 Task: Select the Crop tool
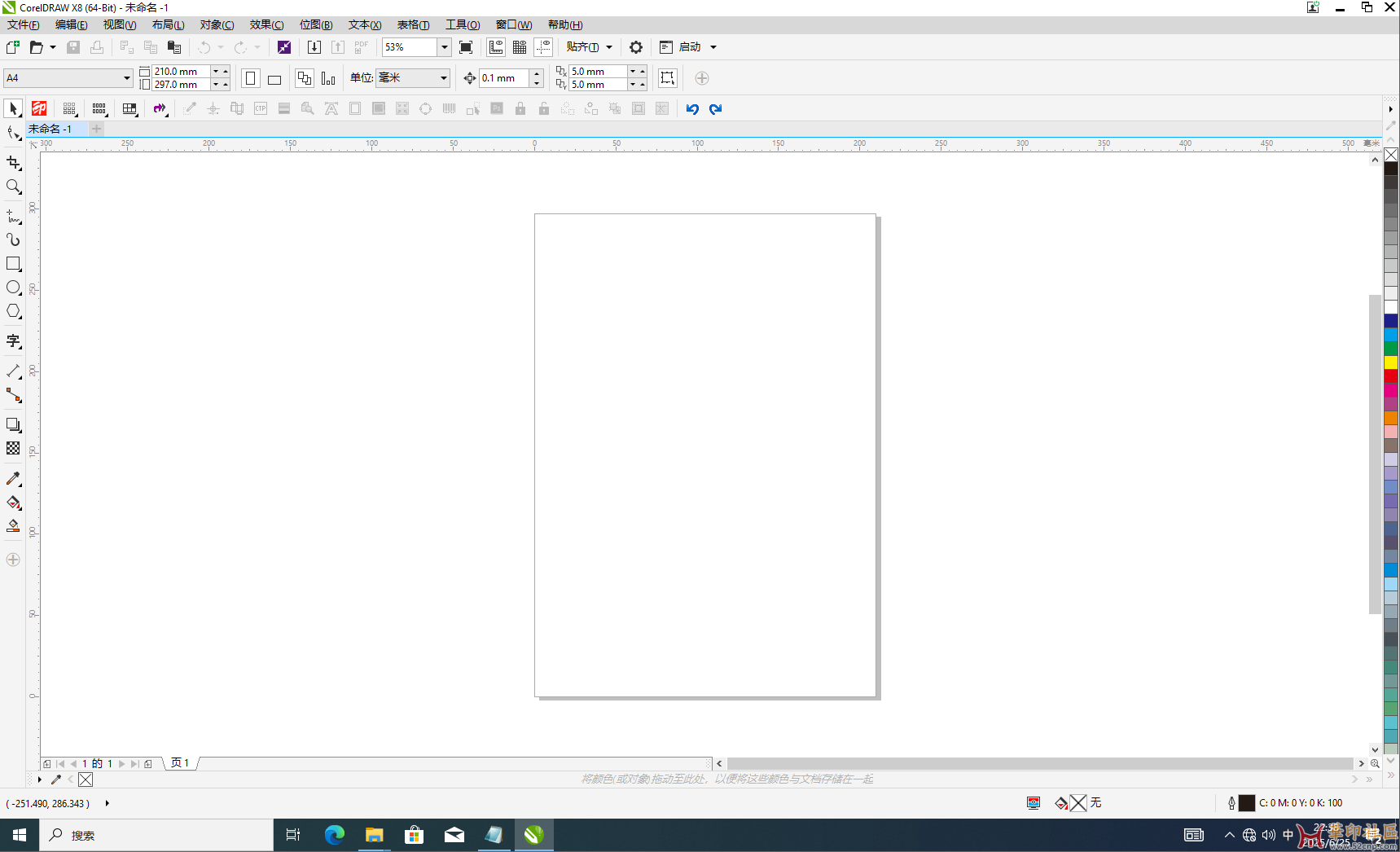(x=13, y=163)
